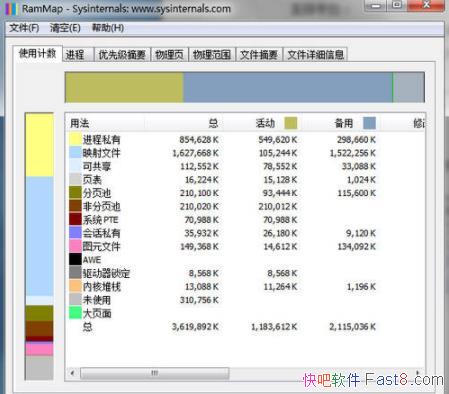Click the olive 分页池 color swatch
Viewport: 449px width, 394px height.
(x=75, y=192)
